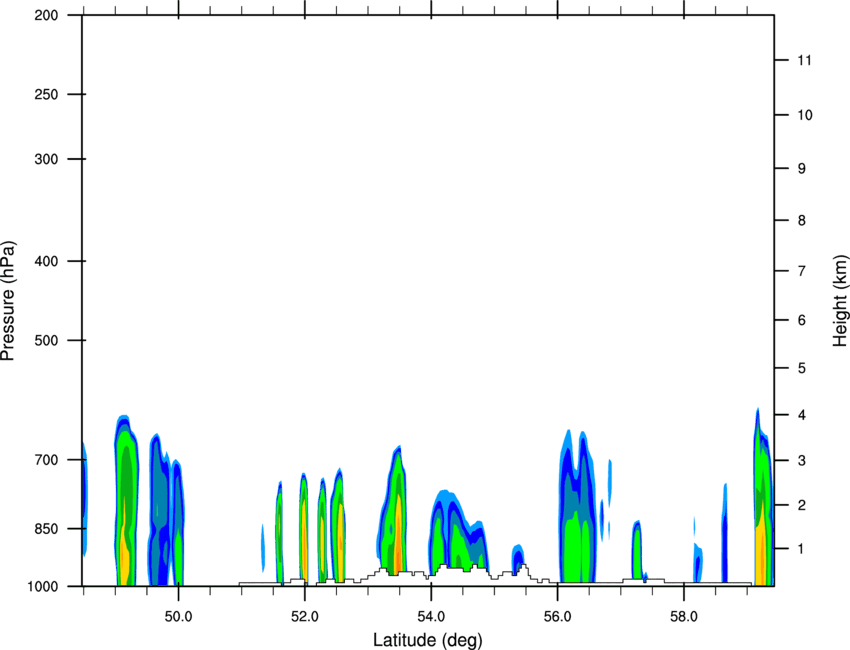Click pressure tick label 500
This screenshot has width=850, height=650.
(47, 340)
